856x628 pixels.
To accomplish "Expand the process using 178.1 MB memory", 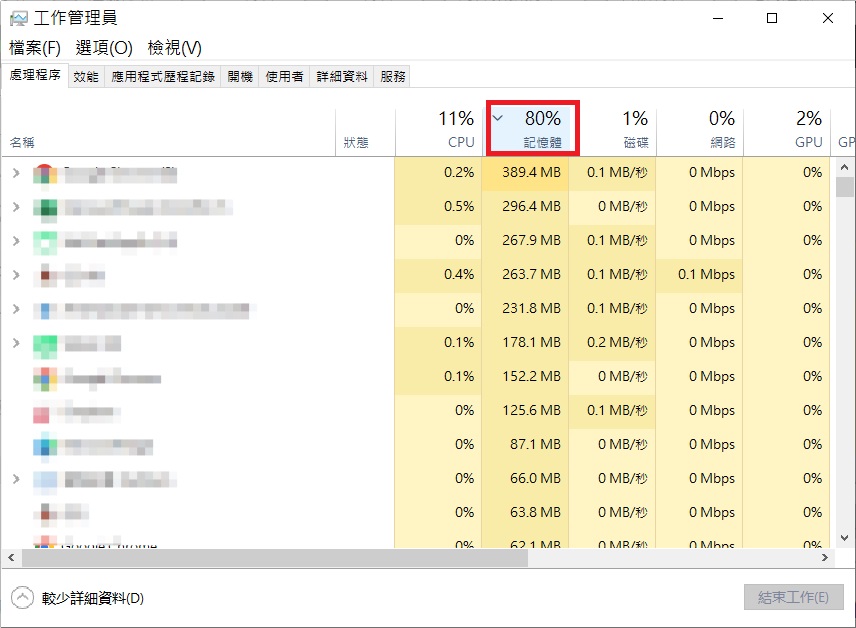I will pyautogui.click(x=16, y=343).
